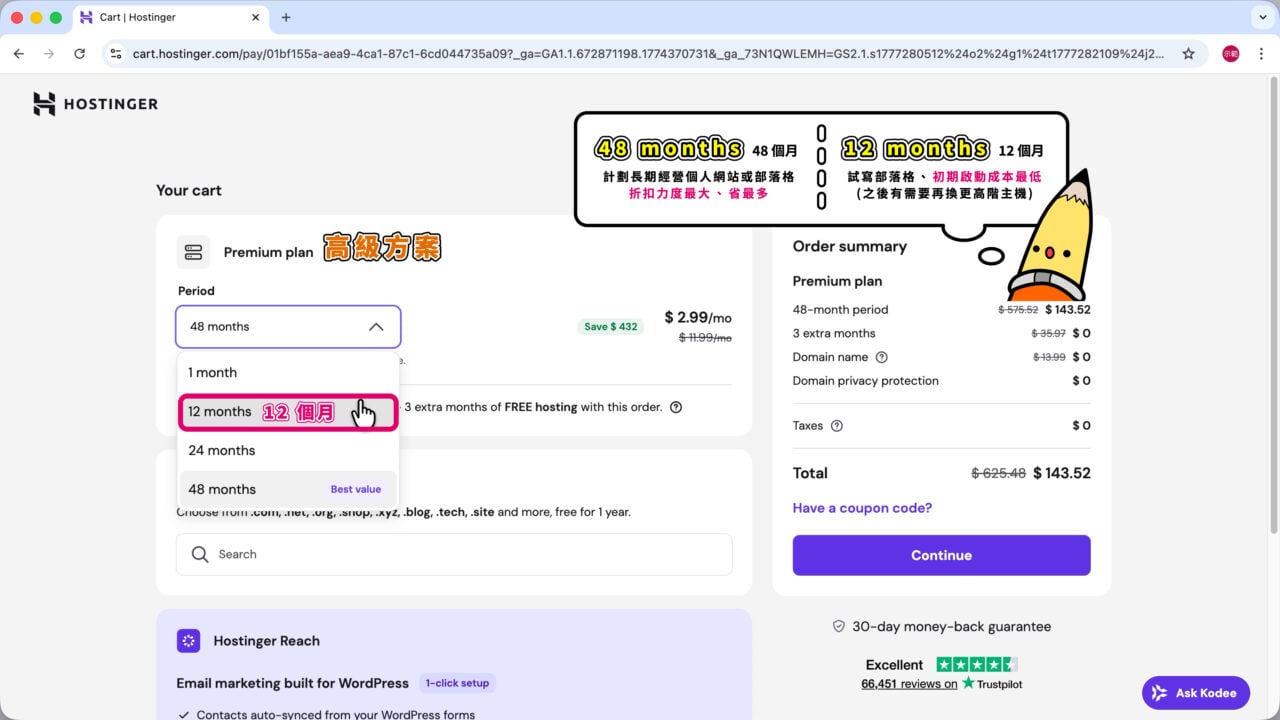This screenshot has height=720, width=1280.
Task: Click the 3 extra months row label
Action: click(834, 333)
